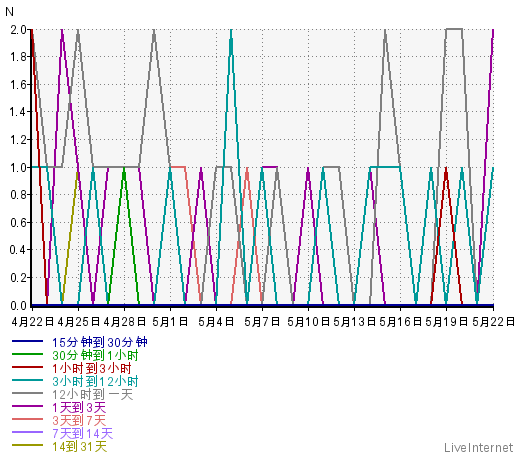Click the 4月22日 date label on axis
The height and width of the screenshot is (457, 520).
(x=32, y=322)
